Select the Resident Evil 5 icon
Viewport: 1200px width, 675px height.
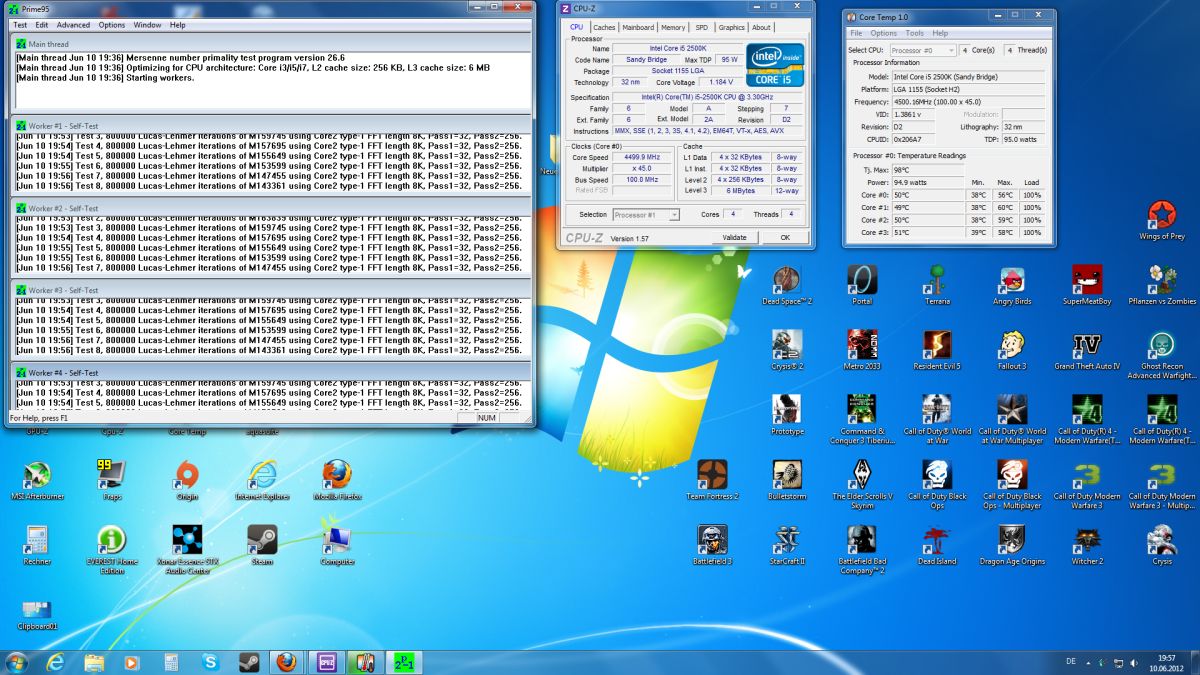pyautogui.click(x=937, y=350)
